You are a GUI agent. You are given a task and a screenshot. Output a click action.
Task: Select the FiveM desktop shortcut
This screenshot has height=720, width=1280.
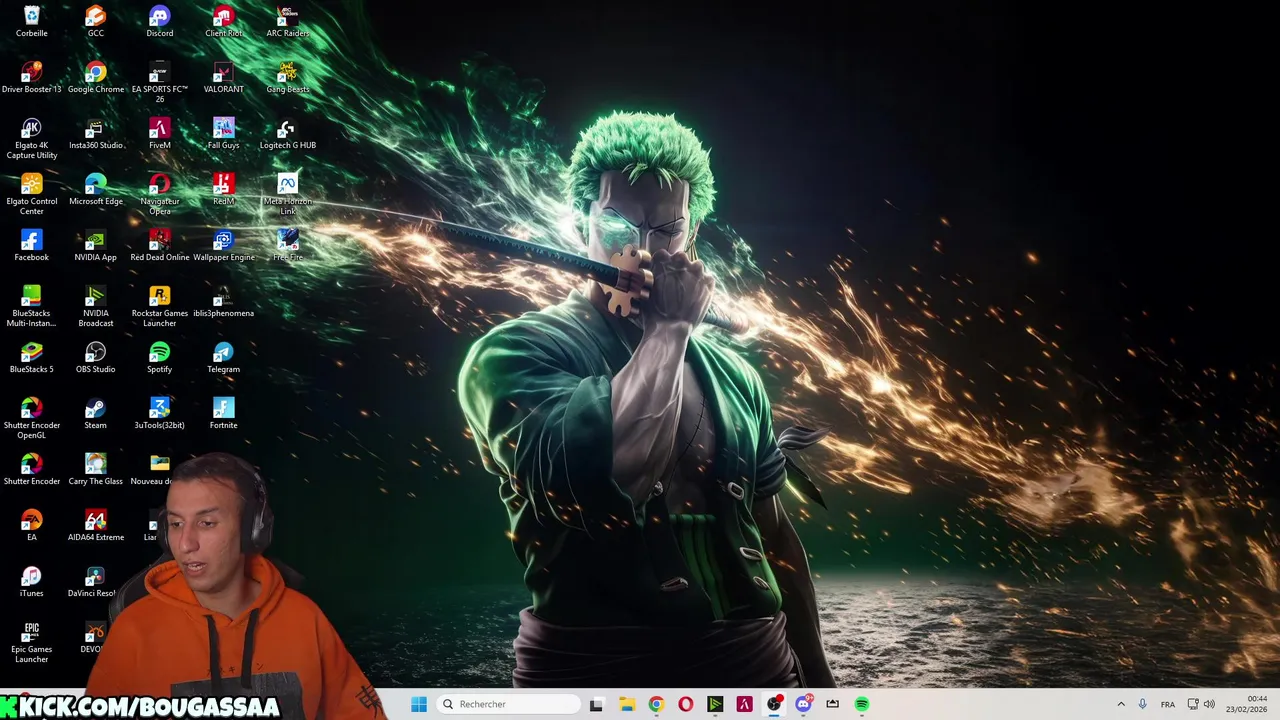click(159, 134)
